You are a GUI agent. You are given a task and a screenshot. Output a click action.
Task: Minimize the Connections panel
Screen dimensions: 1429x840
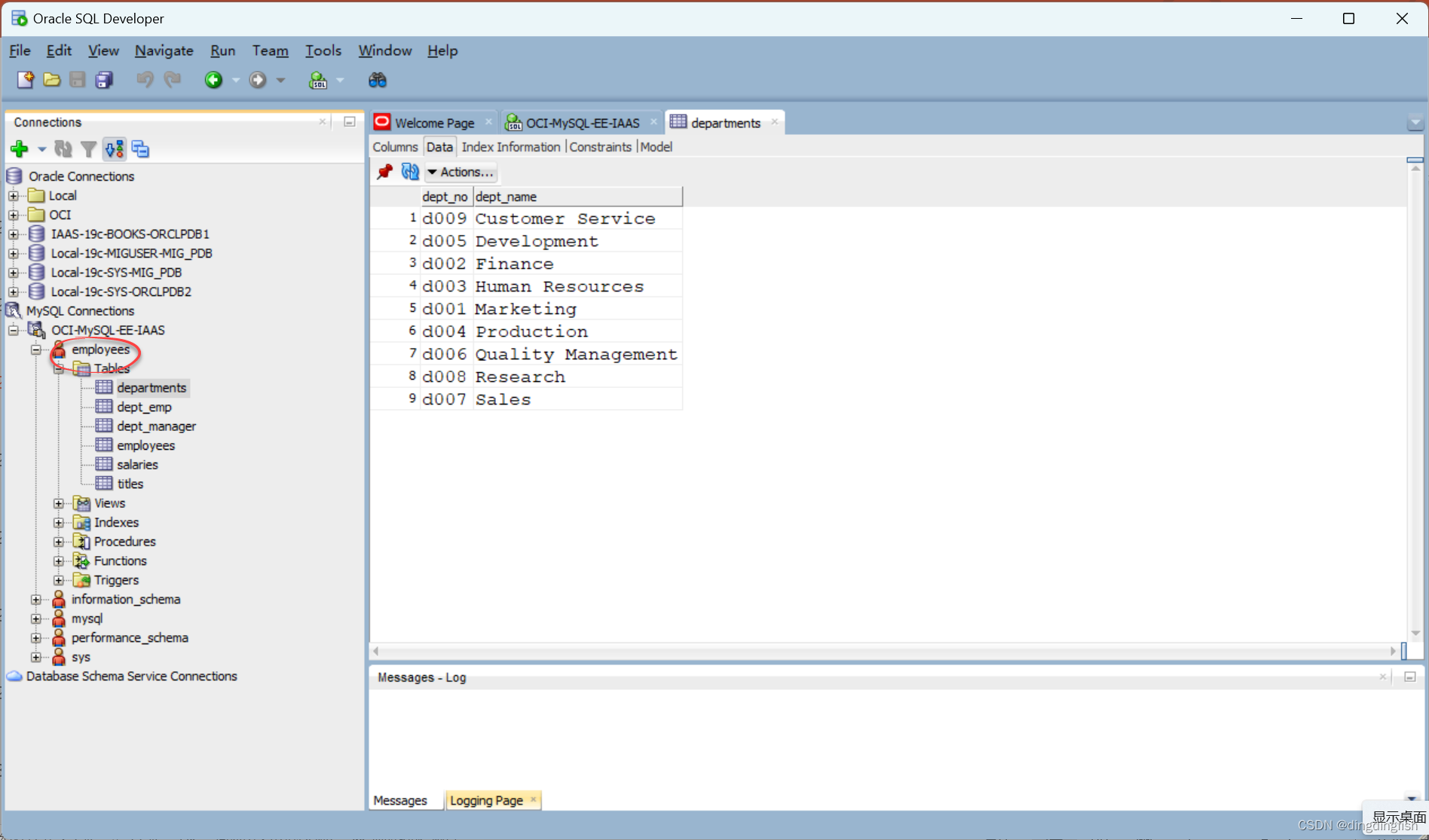[x=350, y=121]
